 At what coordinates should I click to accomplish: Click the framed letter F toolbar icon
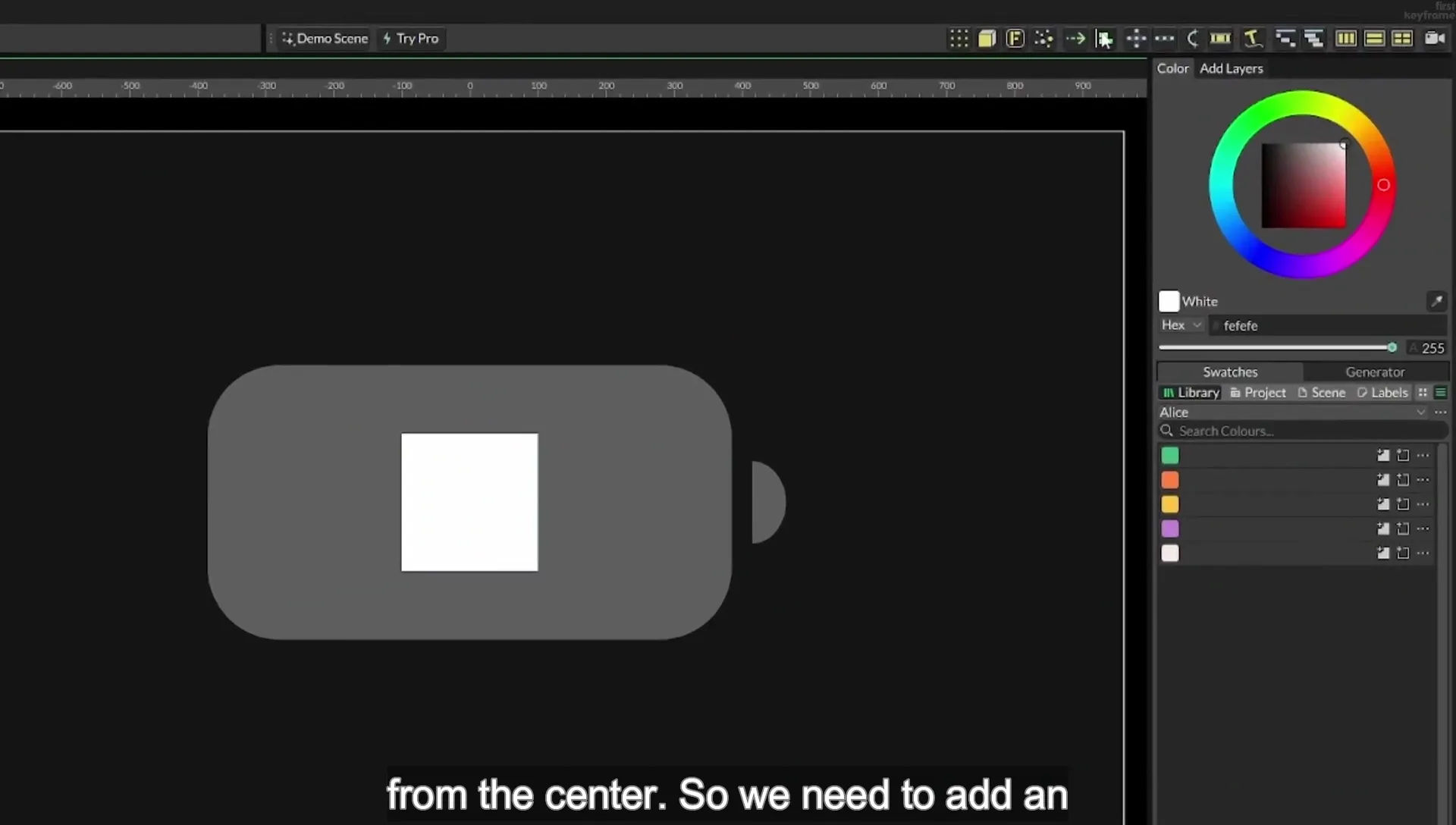coord(1015,39)
